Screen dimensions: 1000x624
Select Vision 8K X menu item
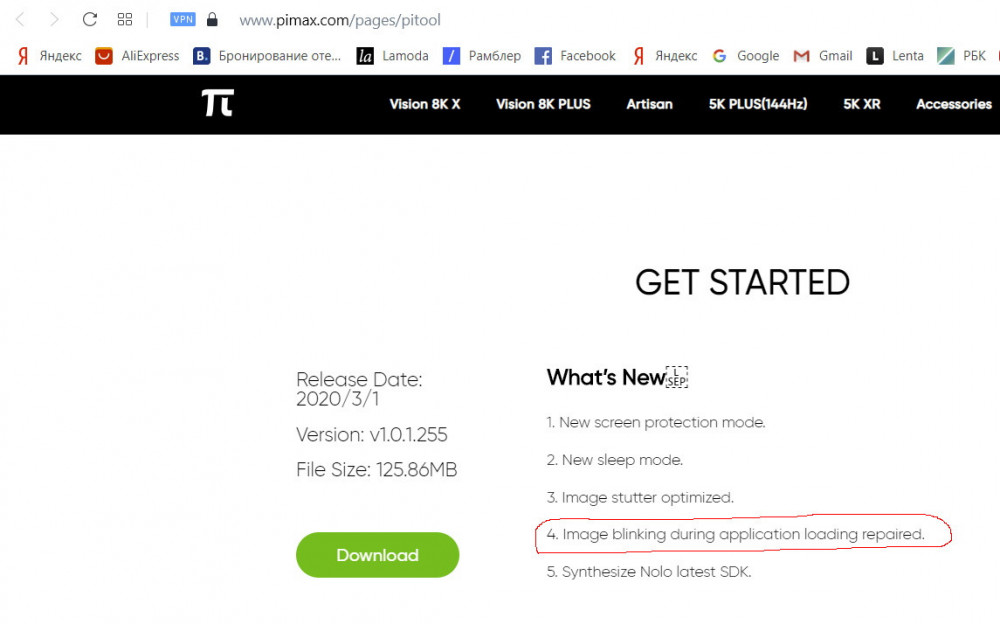[425, 104]
